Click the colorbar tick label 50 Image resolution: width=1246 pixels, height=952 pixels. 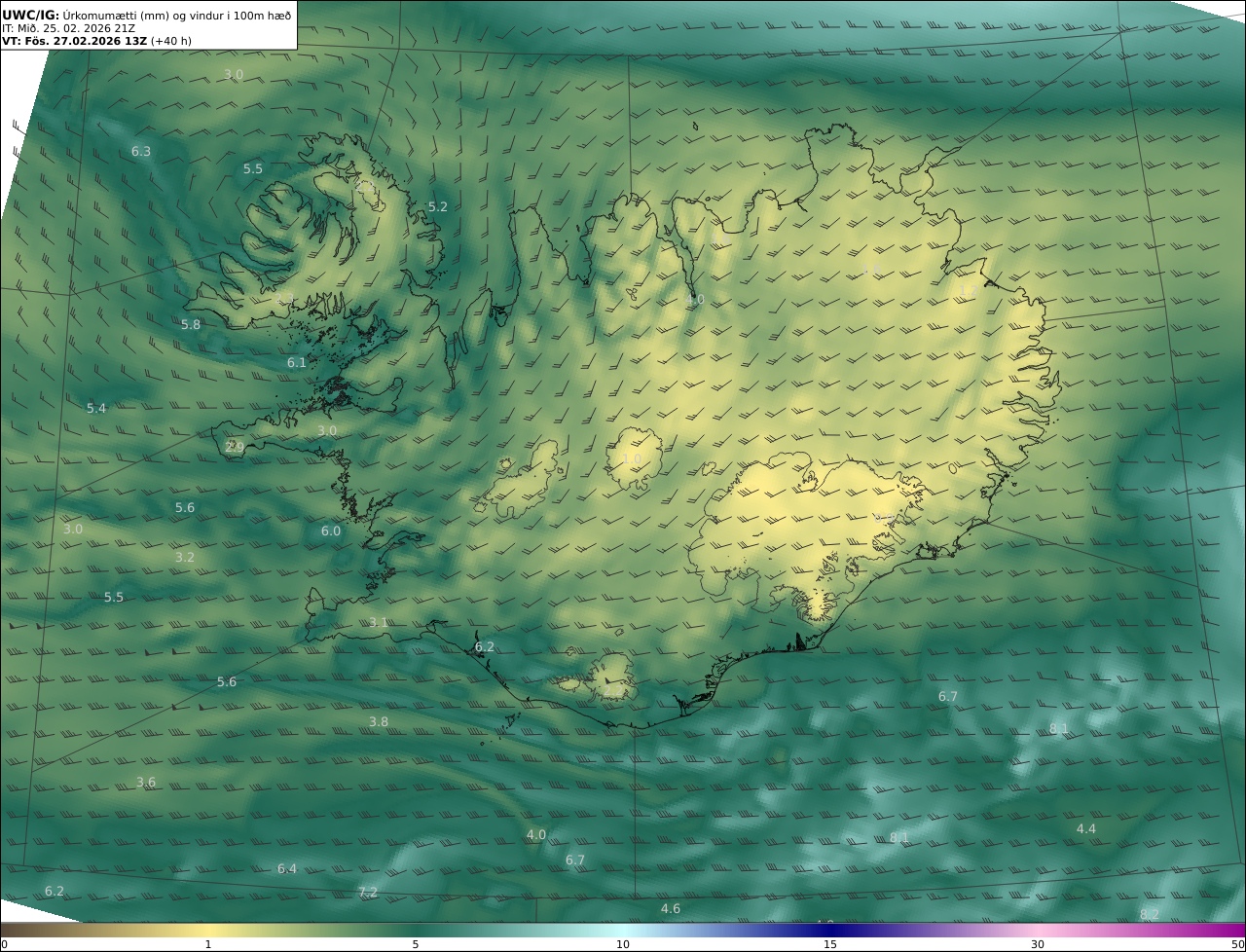pyautogui.click(x=1237, y=944)
